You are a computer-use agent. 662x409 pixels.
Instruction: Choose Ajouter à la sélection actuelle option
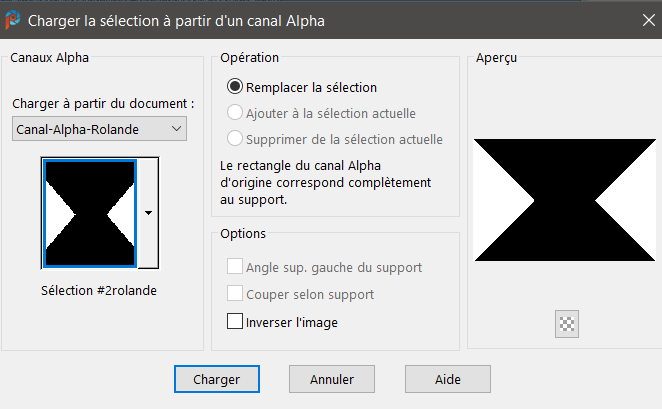[236, 113]
